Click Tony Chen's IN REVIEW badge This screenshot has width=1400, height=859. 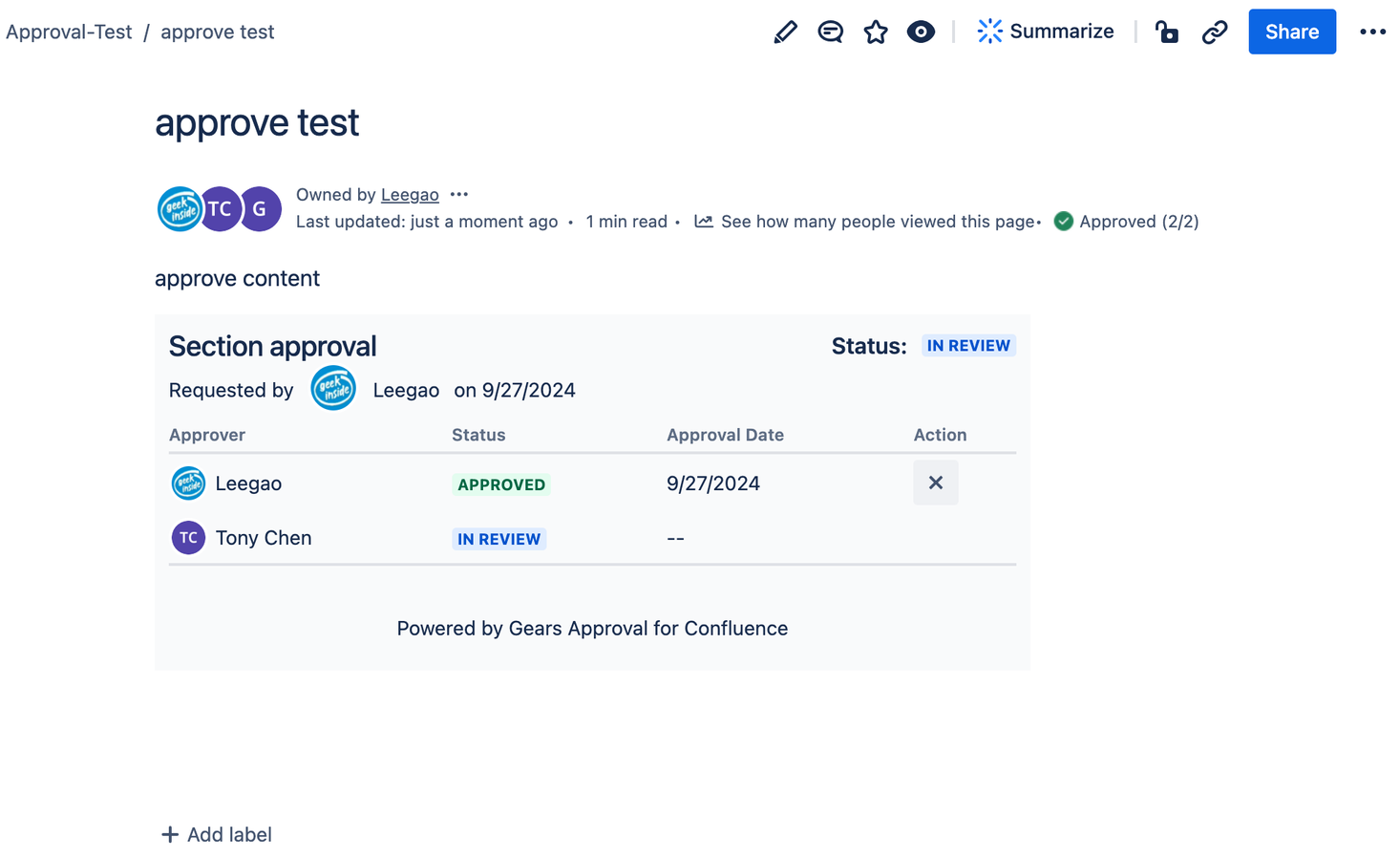pos(498,539)
